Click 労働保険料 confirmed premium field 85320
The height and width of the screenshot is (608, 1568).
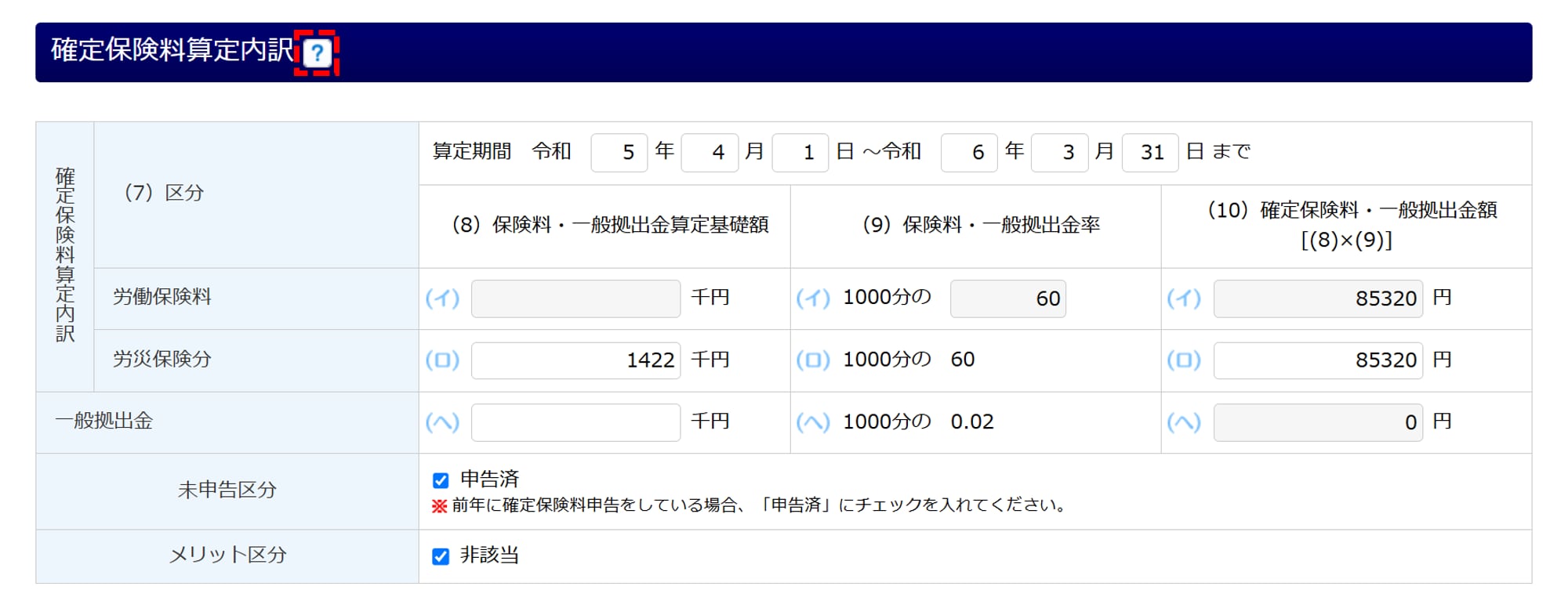coord(1318,299)
